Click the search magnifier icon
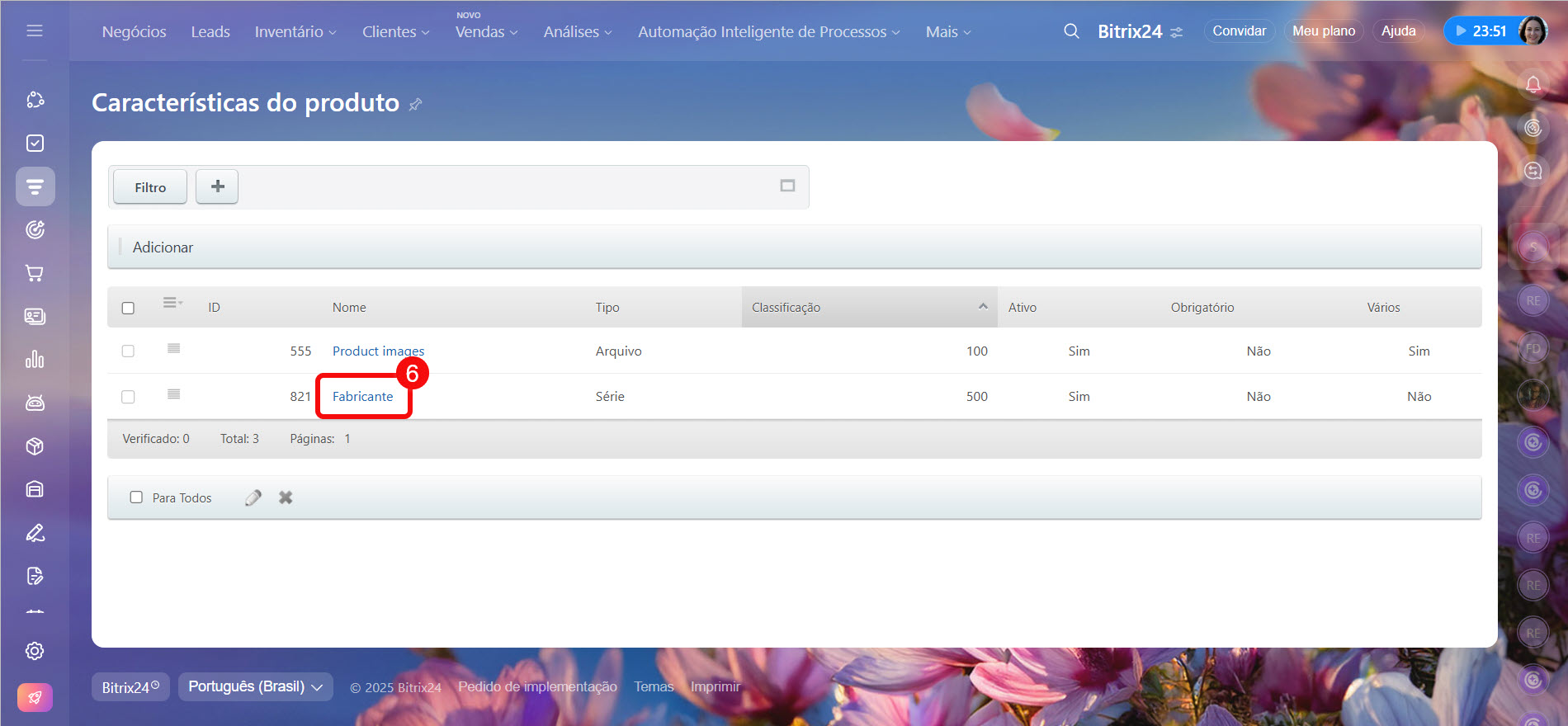This screenshot has width=1568, height=726. tap(1071, 31)
